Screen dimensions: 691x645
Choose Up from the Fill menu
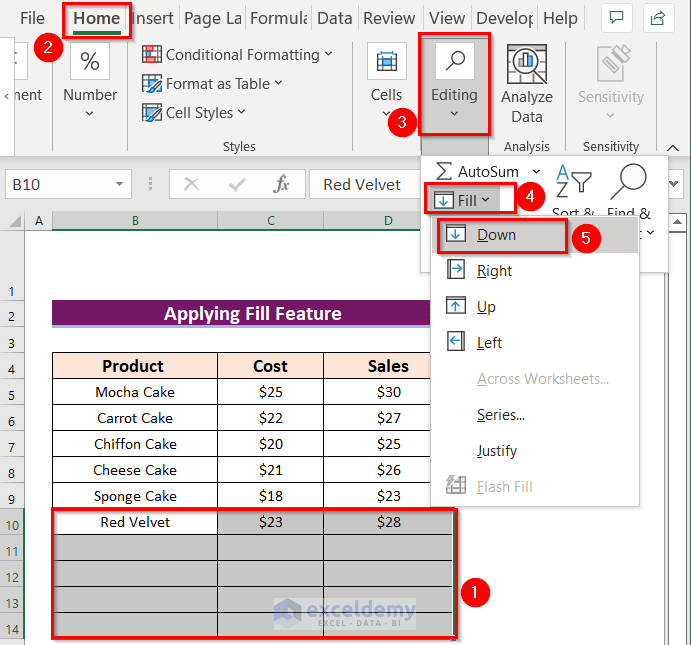pos(535,307)
